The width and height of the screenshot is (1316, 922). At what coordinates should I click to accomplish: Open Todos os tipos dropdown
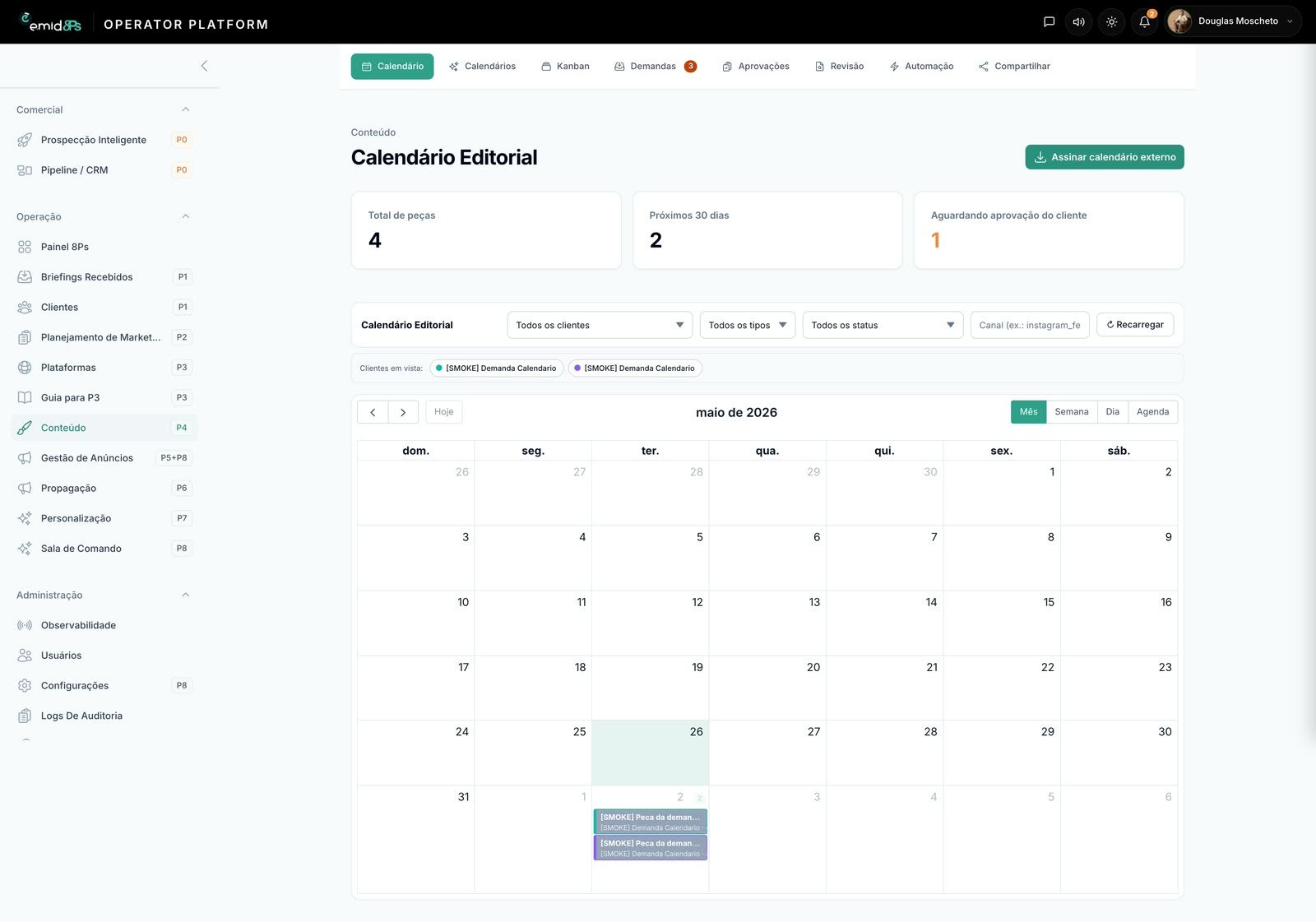[x=747, y=325]
